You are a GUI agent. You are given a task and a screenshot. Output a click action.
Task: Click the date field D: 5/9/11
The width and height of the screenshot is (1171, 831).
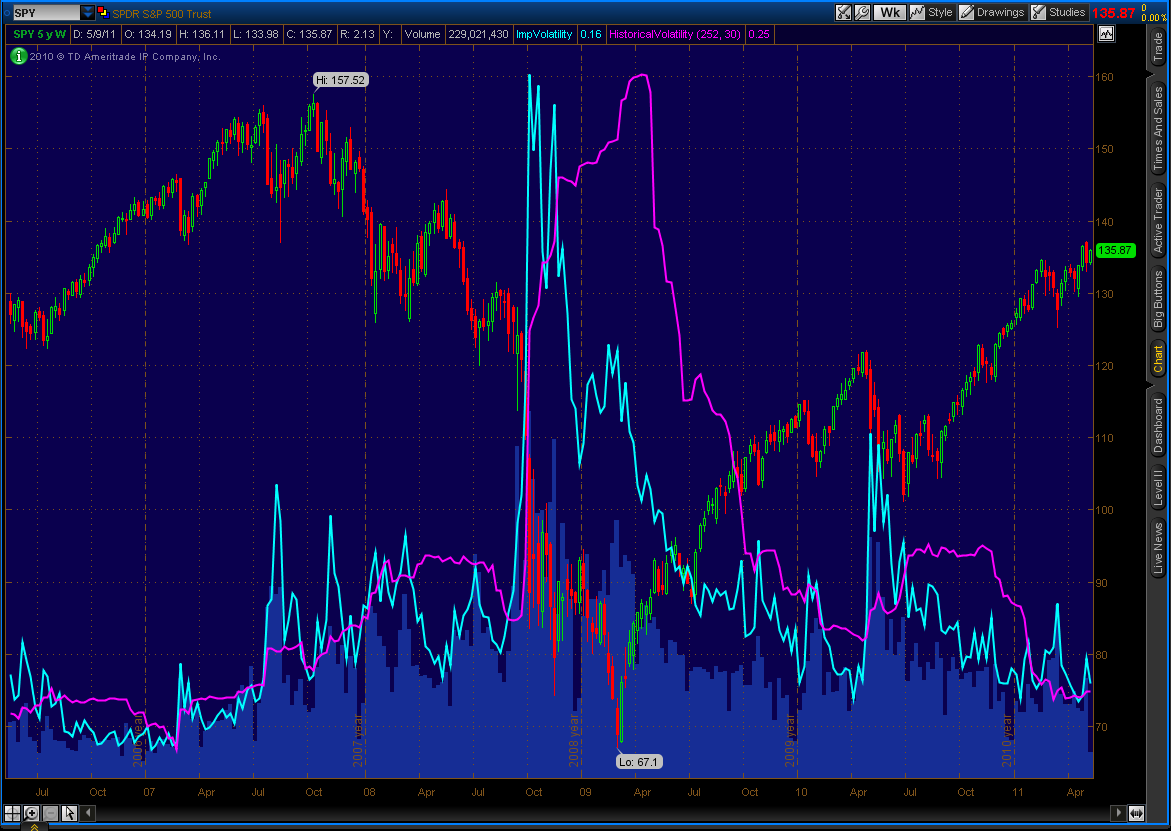pos(94,34)
